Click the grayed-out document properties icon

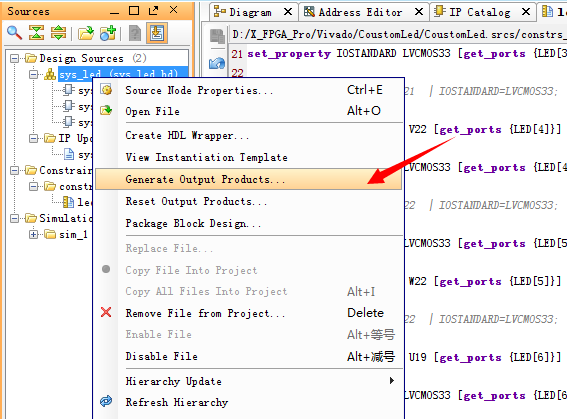click(x=135, y=33)
